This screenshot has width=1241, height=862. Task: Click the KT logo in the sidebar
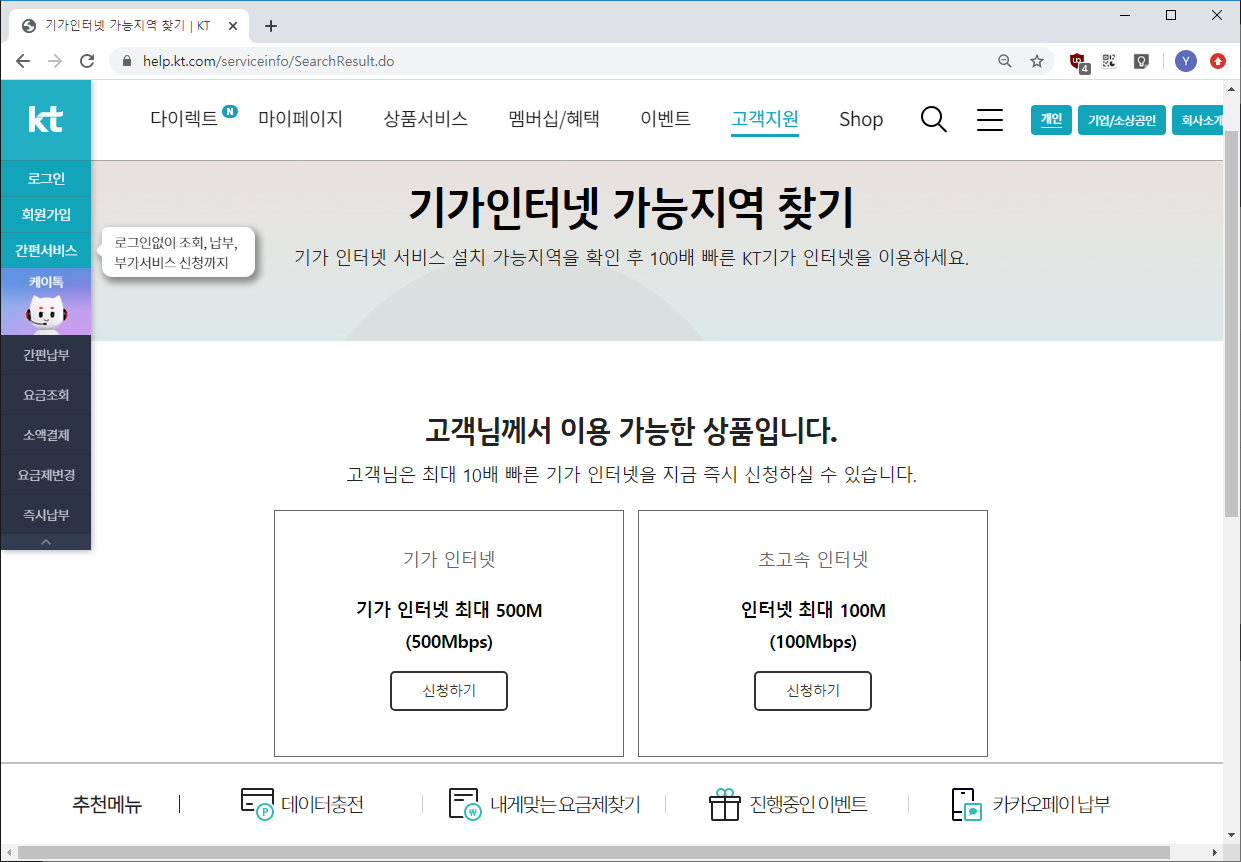click(x=45, y=120)
